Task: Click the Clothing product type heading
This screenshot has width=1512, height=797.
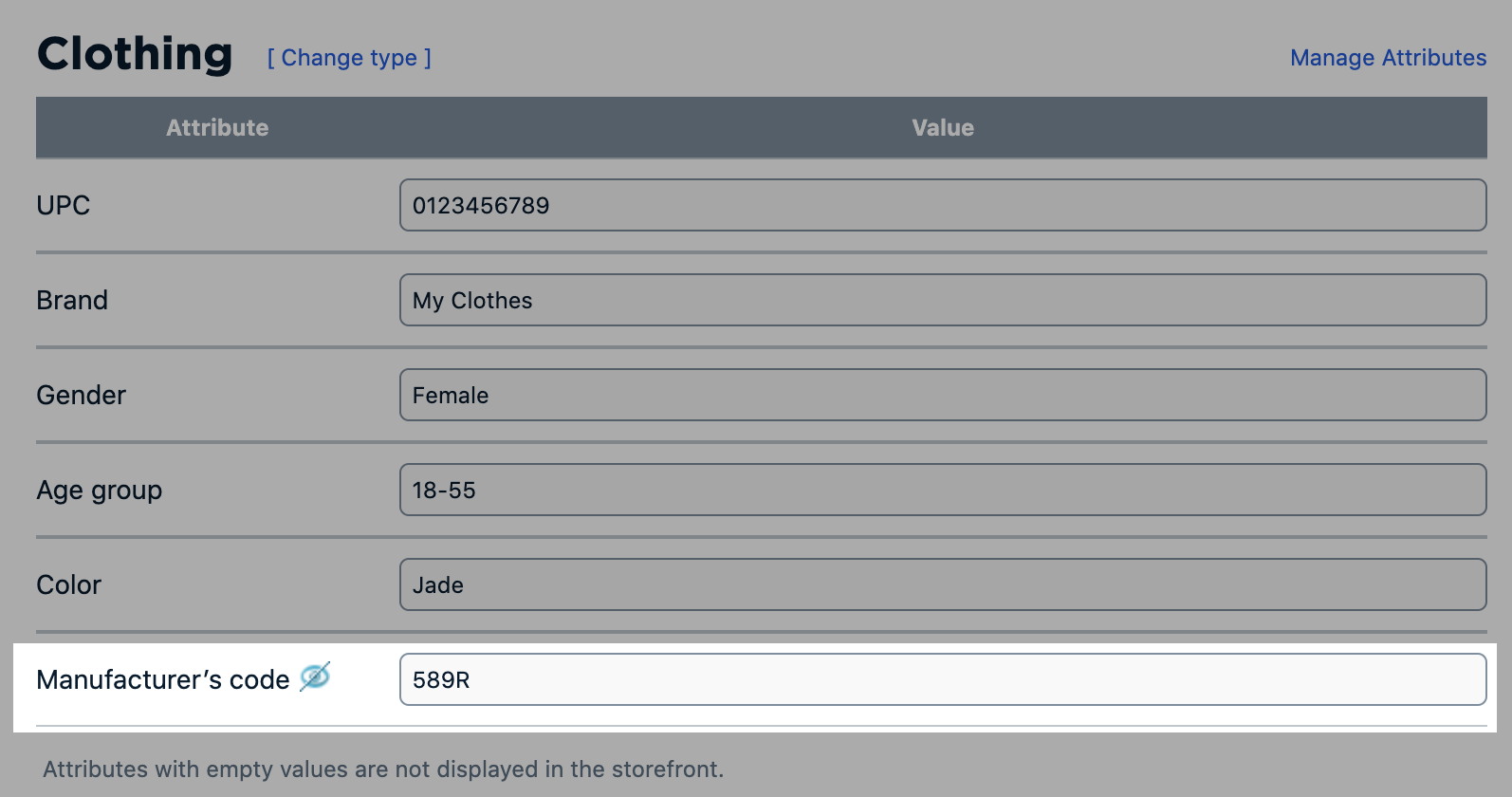Action: (x=134, y=54)
